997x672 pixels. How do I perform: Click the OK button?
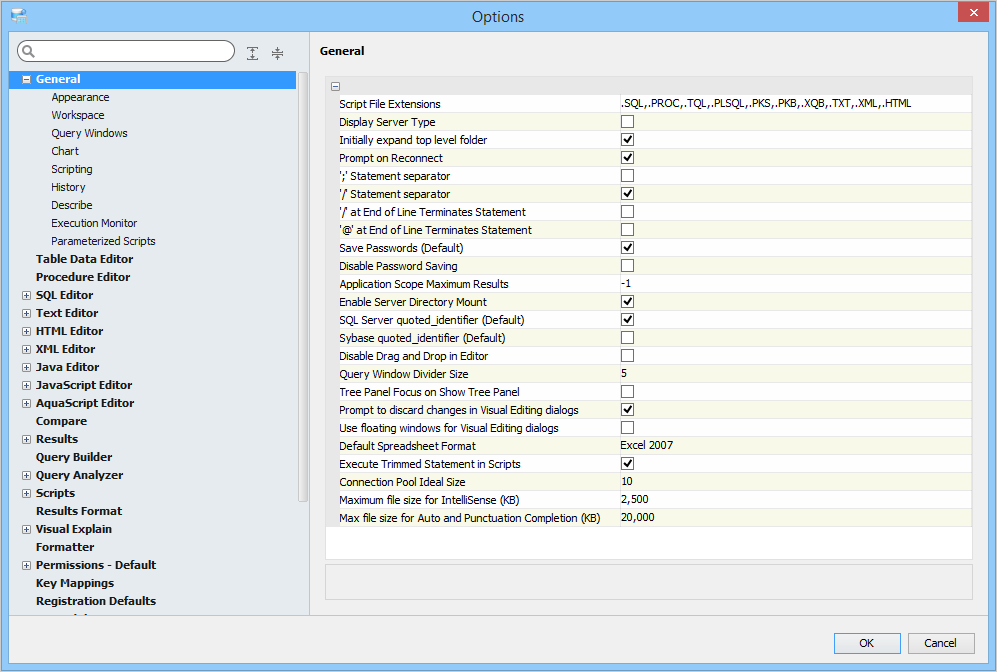[x=867, y=643]
